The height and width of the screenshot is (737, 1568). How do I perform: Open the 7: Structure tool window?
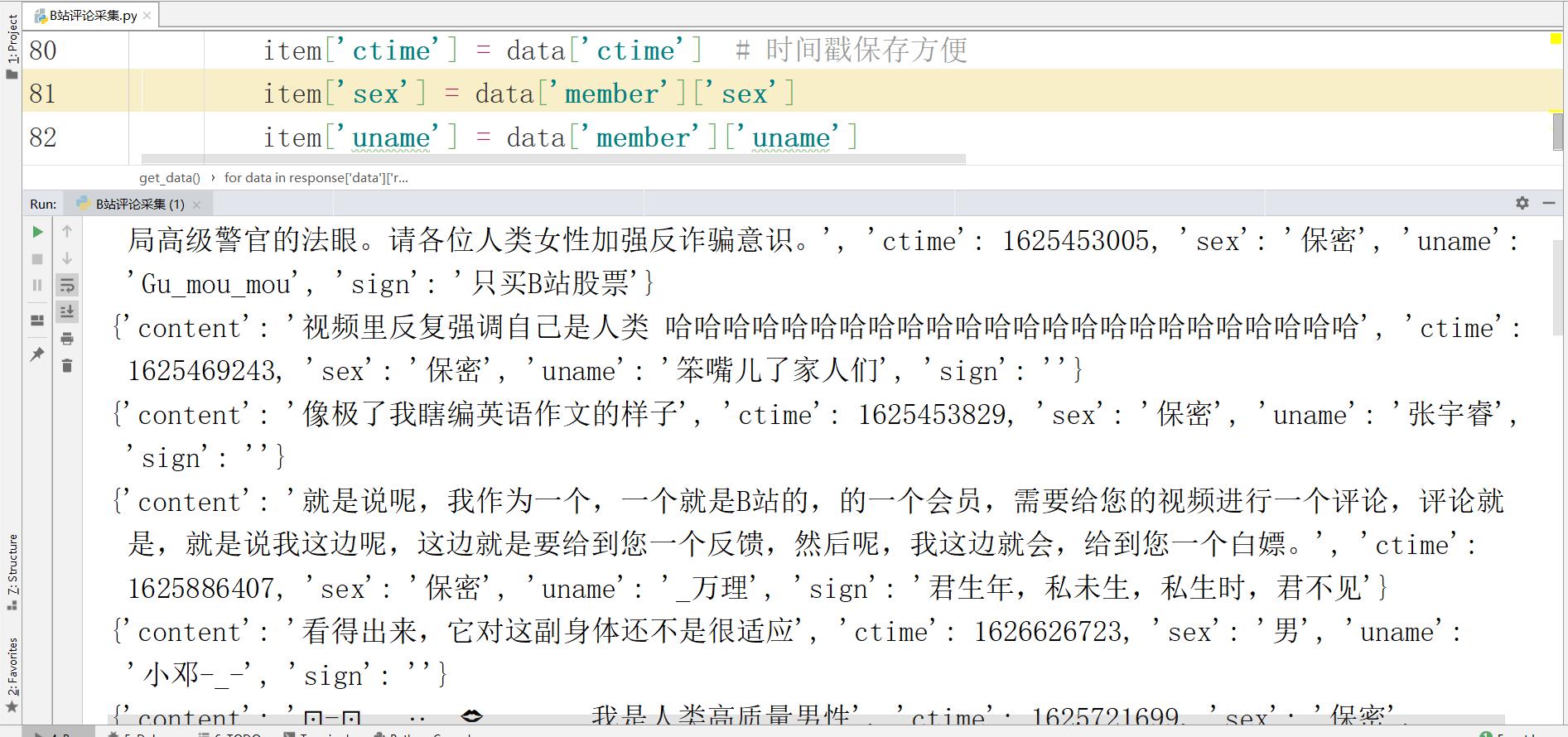[x=12, y=565]
